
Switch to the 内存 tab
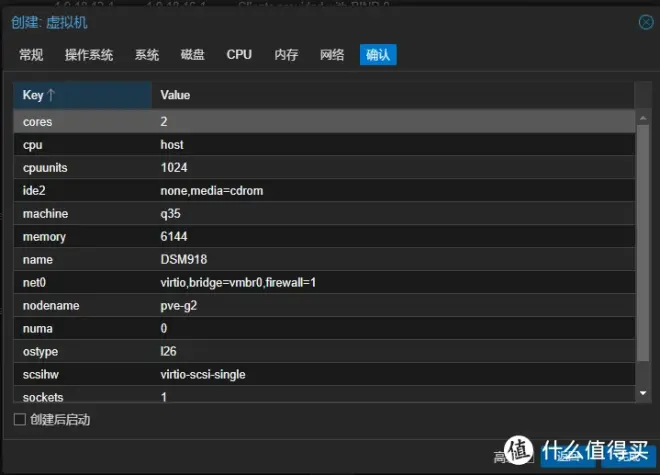[x=286, y=55]
